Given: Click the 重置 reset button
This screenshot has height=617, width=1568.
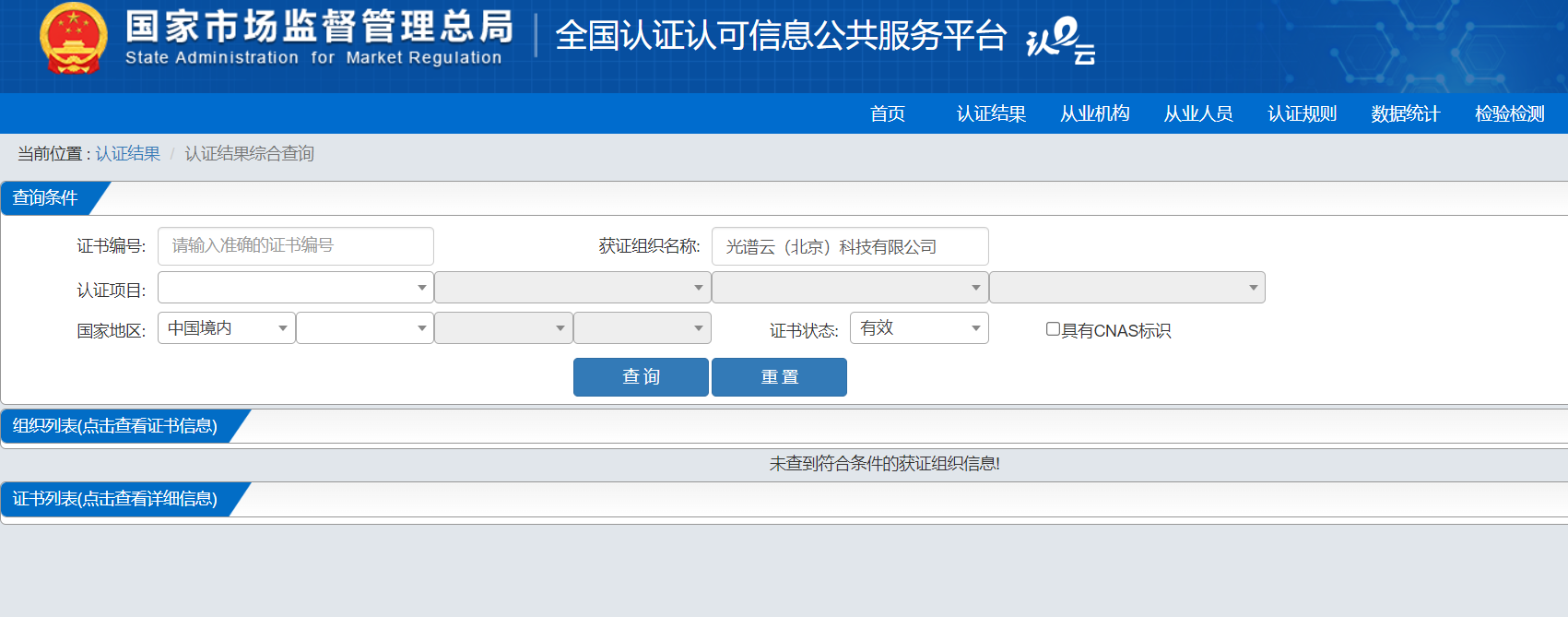Looking at the screenshot, I should (x=779, y=377).
